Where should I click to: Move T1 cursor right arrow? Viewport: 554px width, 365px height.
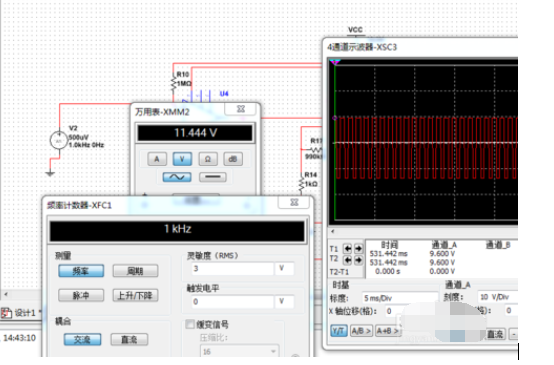pos(359,249)
